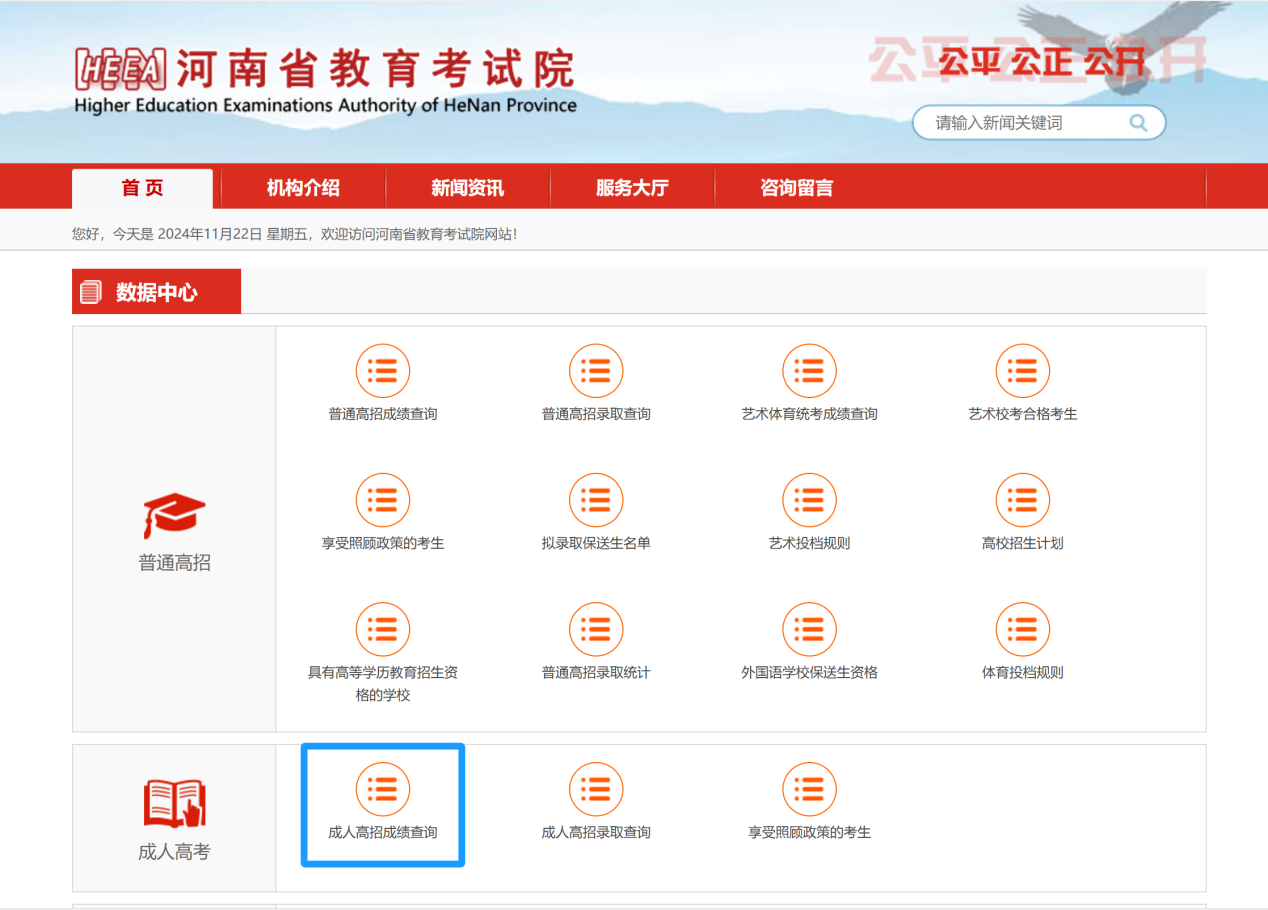Open the 成人高招成绩查询 icon
This screenshot has width=1268, height=910.
point(382,789)
